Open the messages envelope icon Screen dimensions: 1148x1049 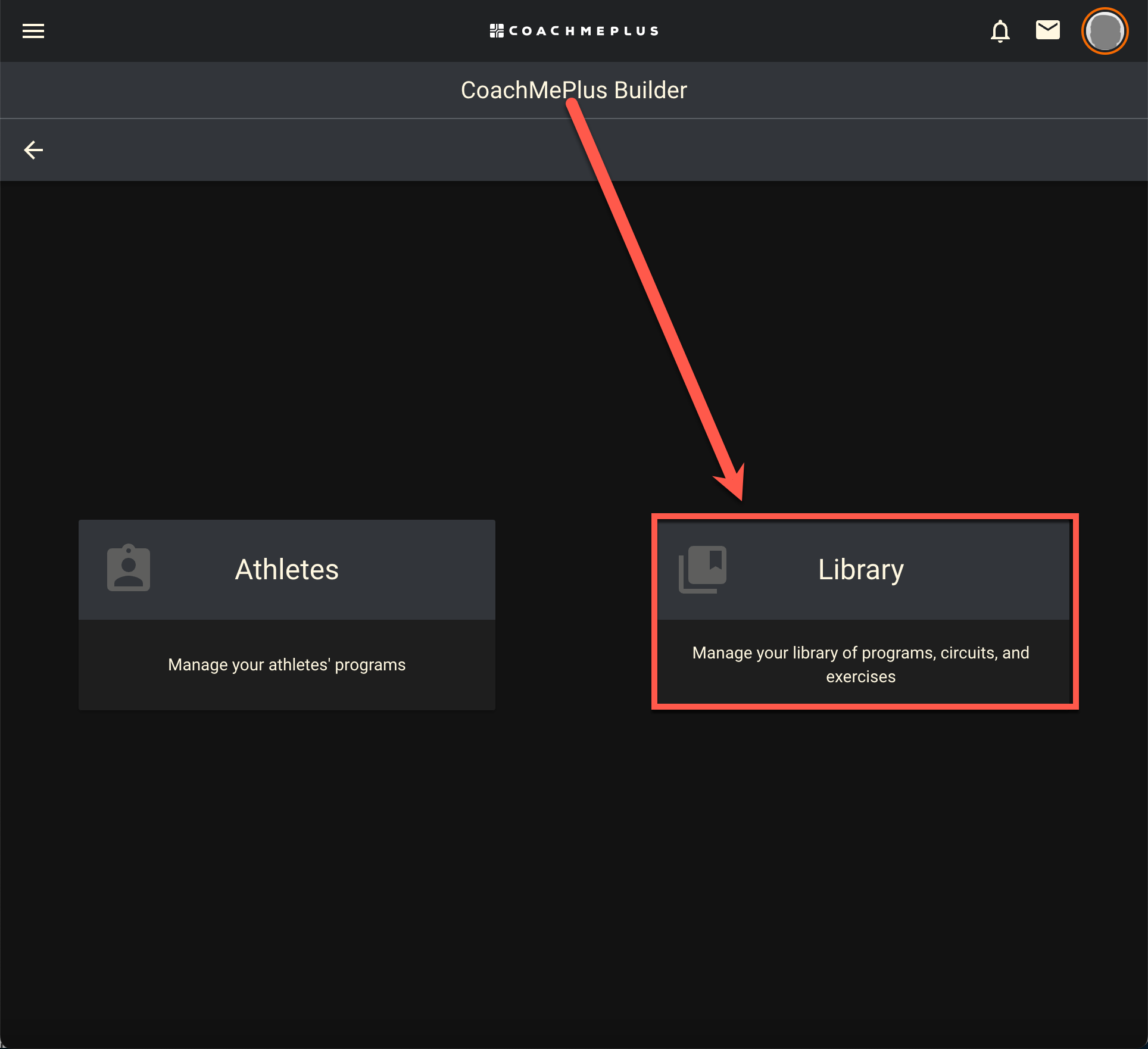[x=1048, y=30]
